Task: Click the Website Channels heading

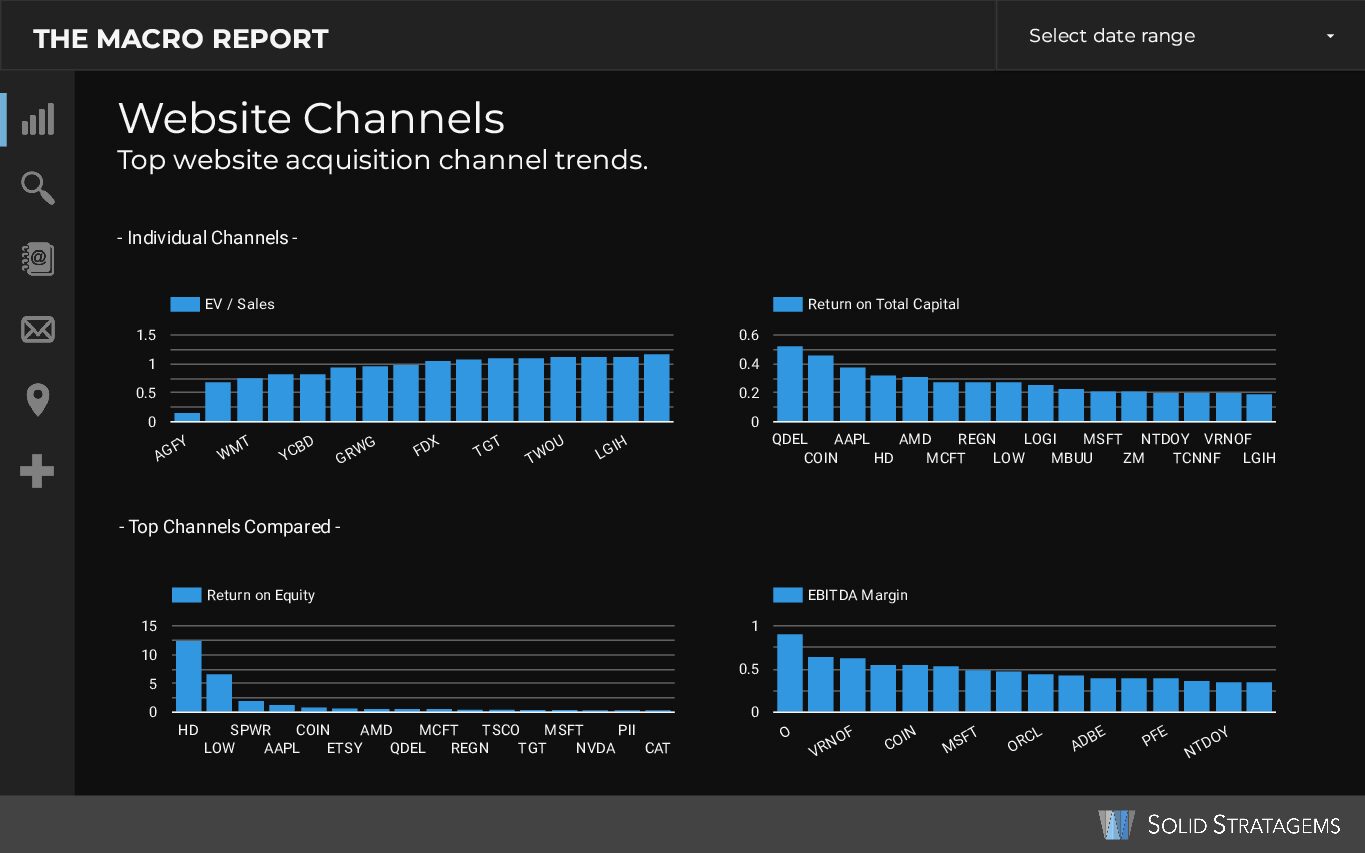Action: tap(311, 118)
